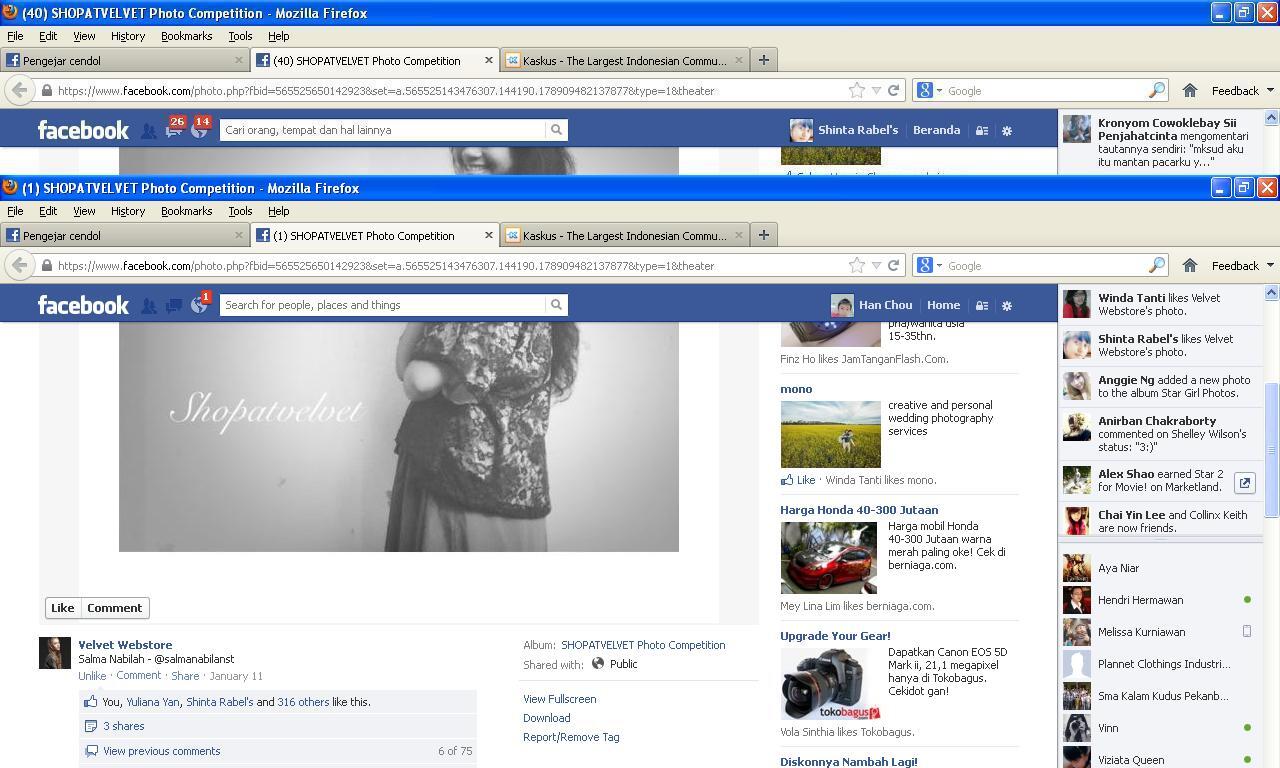
Task: Open Upgrade Your Gear! ad title
Action: [x=835, y=636]
